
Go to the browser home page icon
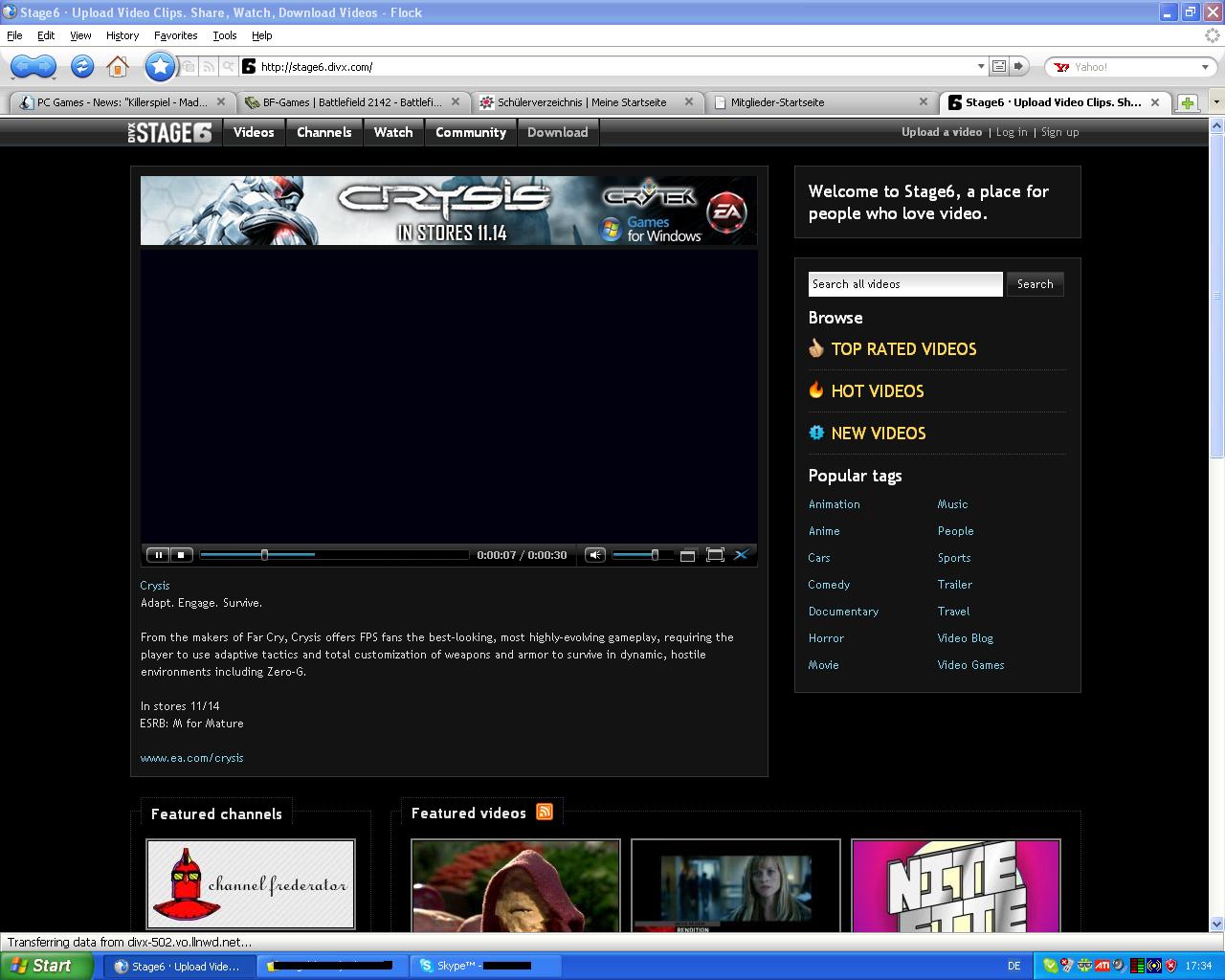[x=118, y=66]
